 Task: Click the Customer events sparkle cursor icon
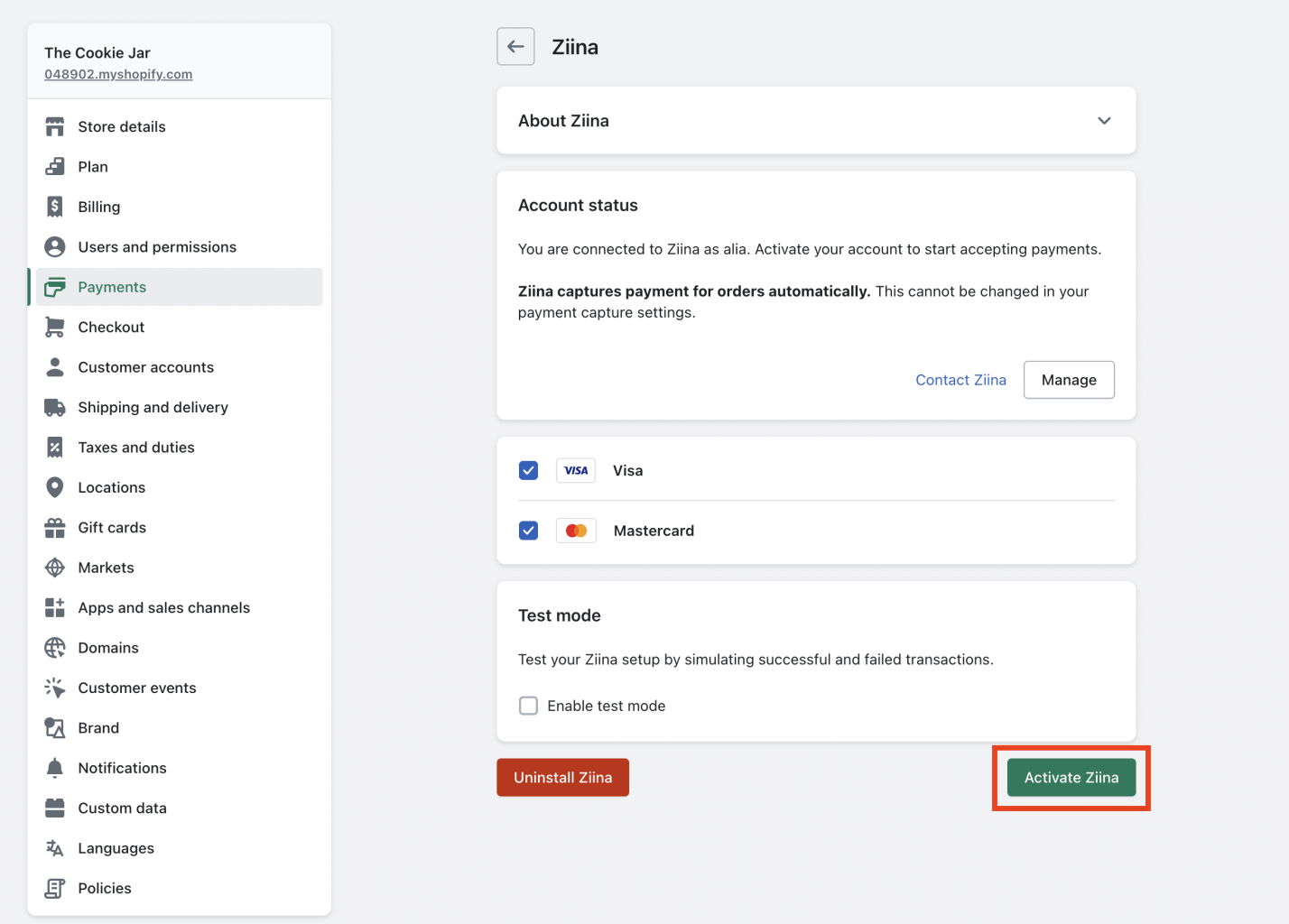coord(55,688)
